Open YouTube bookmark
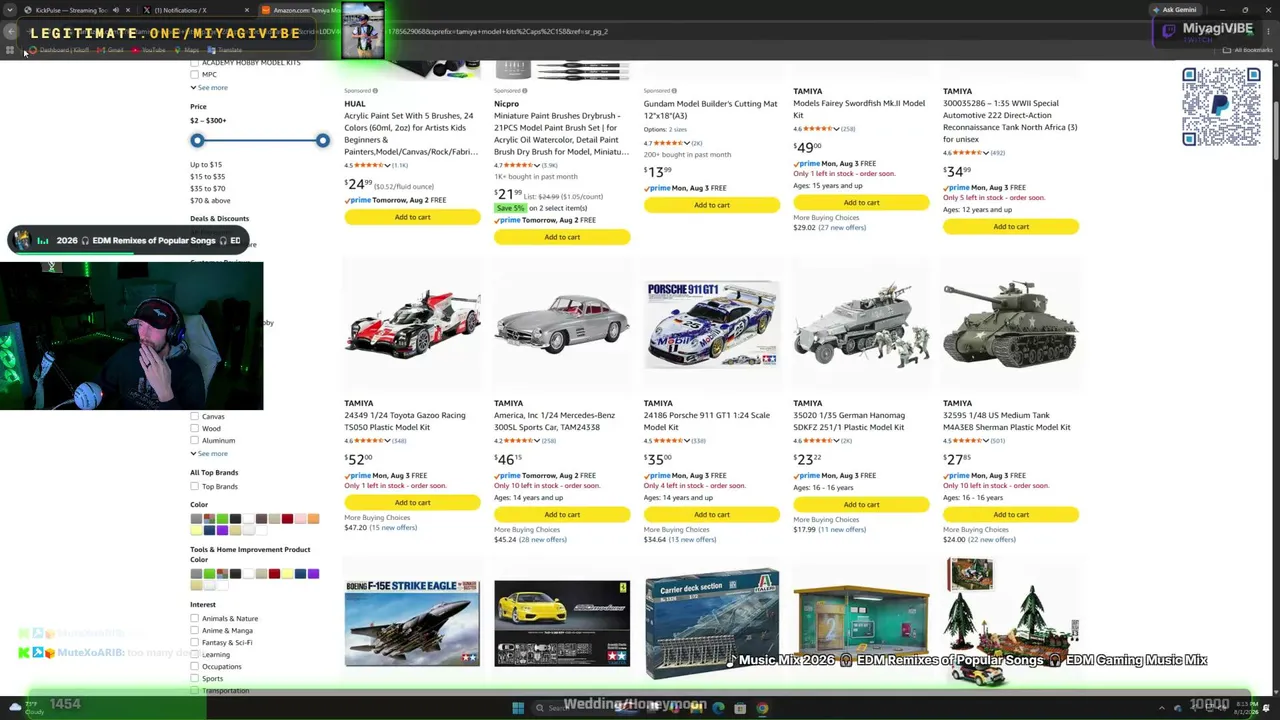Viewport: 1280px width, 720px height. (148, 50)
